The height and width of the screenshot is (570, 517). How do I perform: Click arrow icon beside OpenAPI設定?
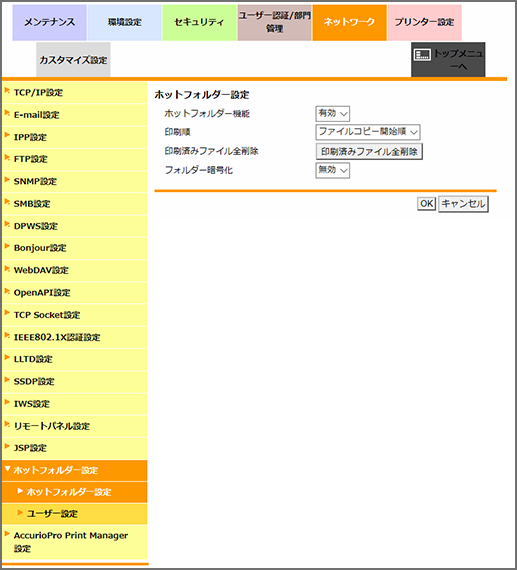pos(7,291)
